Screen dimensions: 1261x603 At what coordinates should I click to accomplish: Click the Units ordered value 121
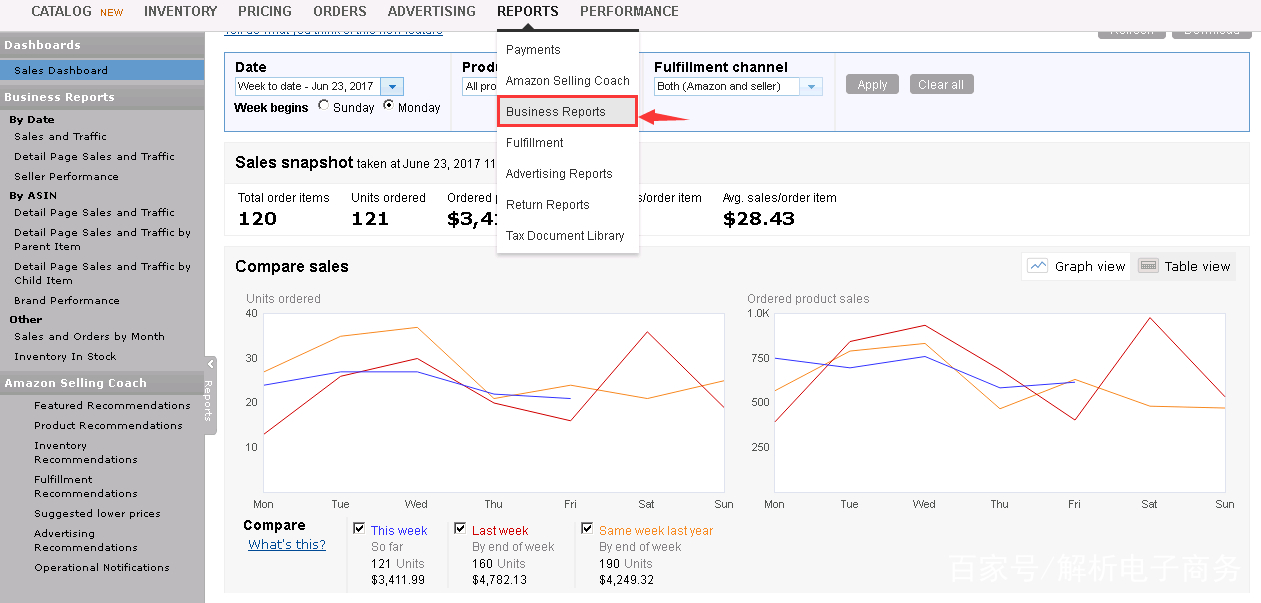(x=370, y=219)
